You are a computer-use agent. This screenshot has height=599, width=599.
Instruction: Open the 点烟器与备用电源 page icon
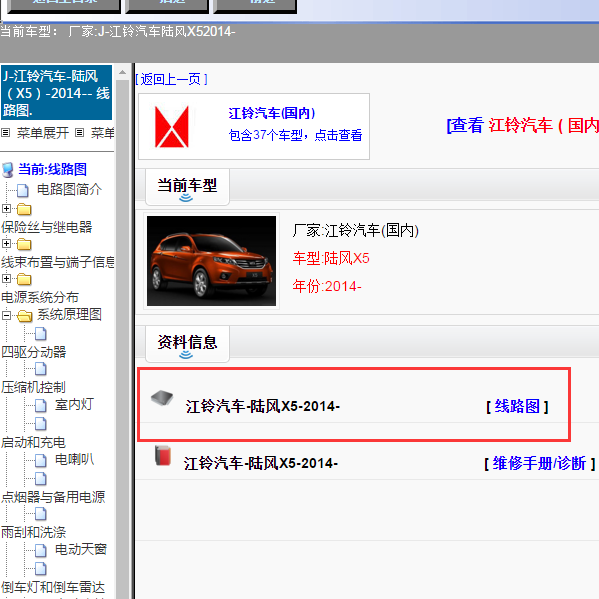coord(40,479)
